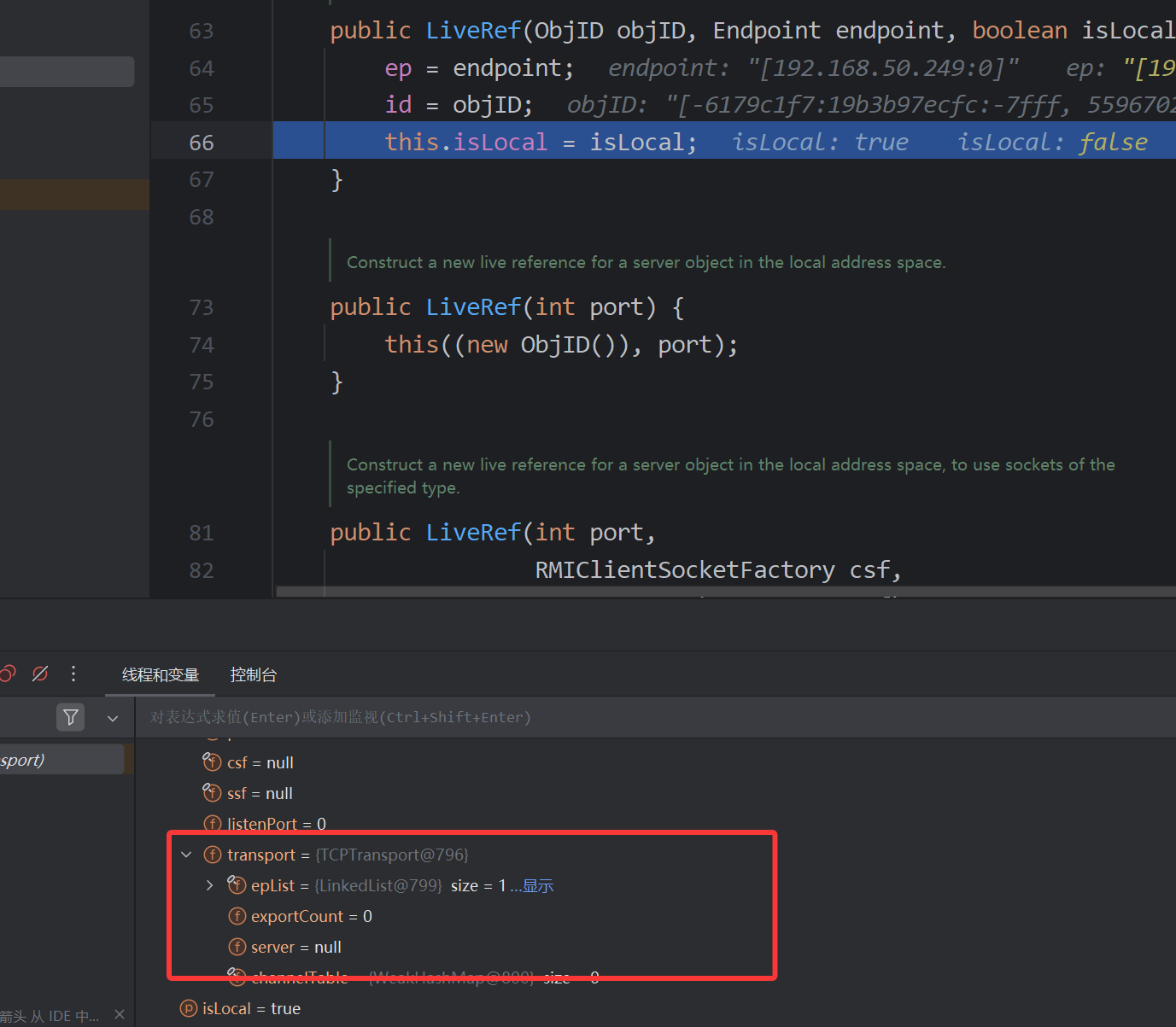Click field icon of ssf variable
Image resolution: width=1176 pixels, height=1027 pixels.
click(x=212, y=792)
